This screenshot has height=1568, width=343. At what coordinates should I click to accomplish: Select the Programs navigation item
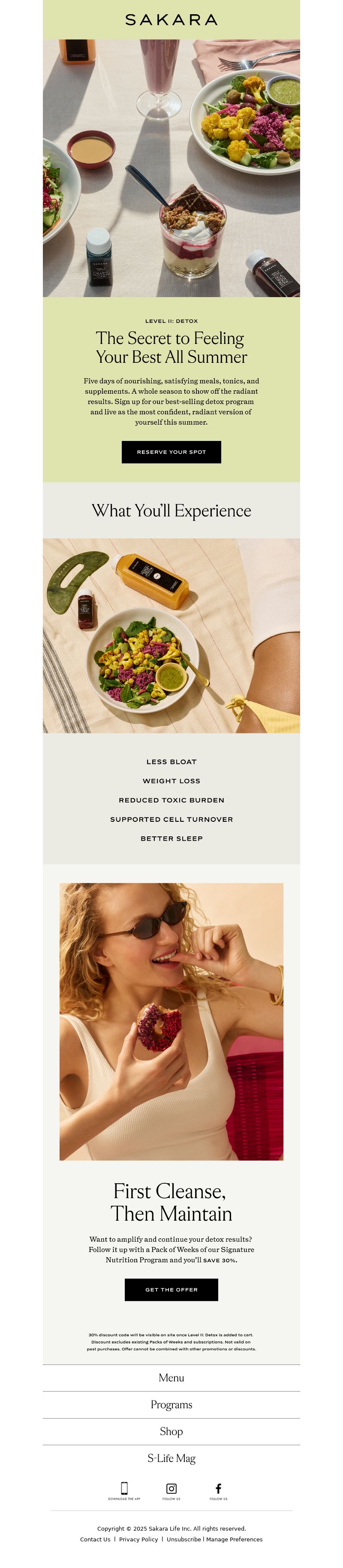coord(171,1404)
